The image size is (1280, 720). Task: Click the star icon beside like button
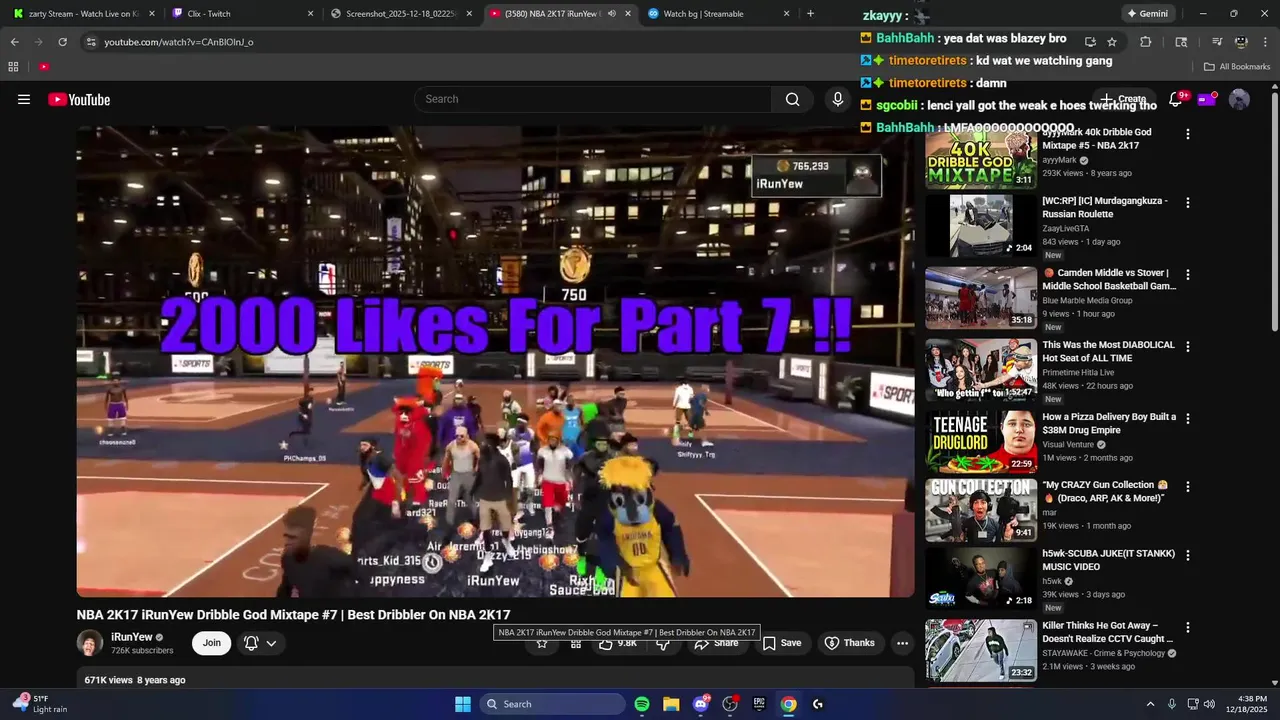pyautogui.click(x=542, y=643)
